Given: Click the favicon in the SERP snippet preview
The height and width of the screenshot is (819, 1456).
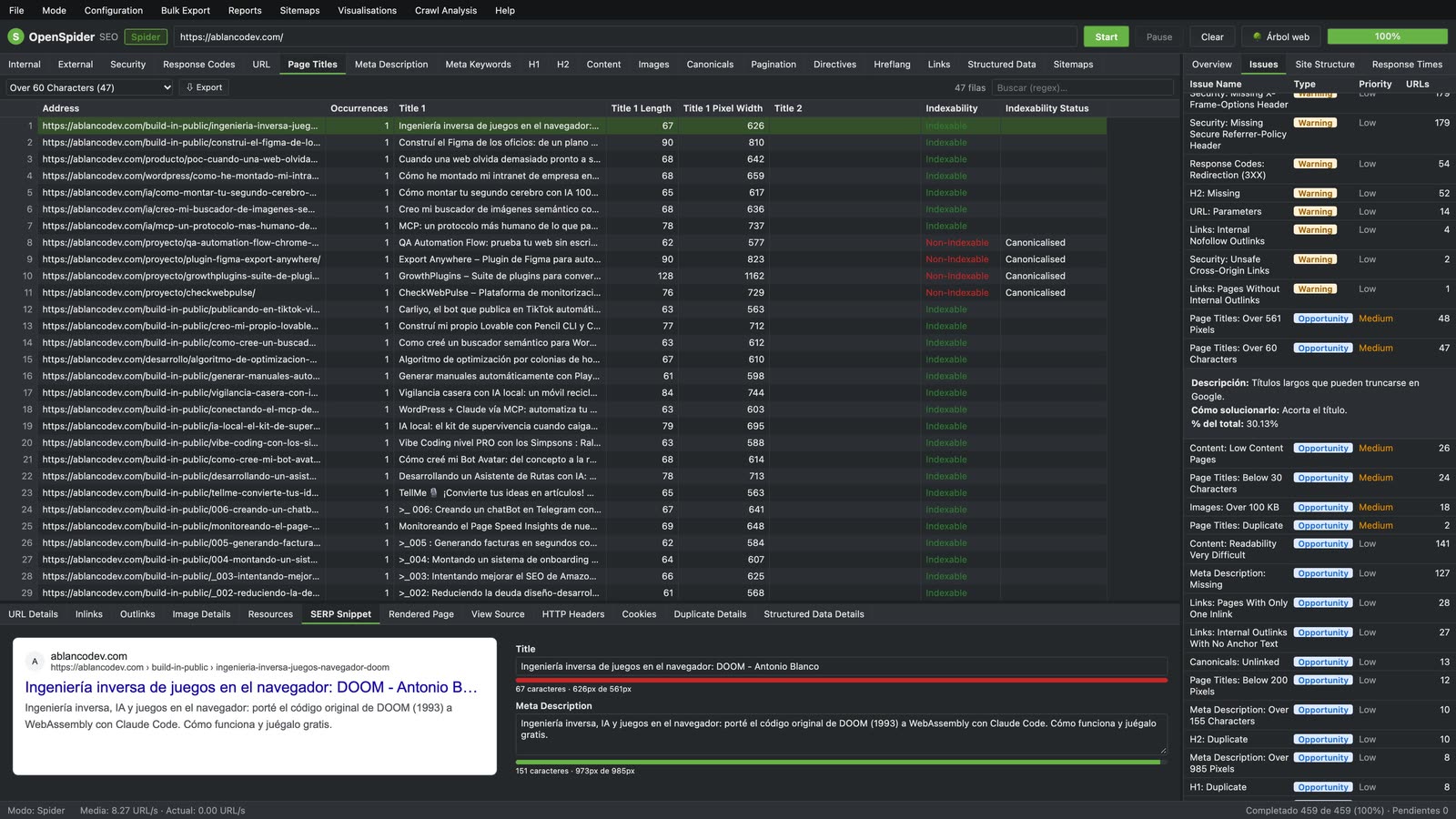Looking at the screenshot, I should tap(35, 662).
